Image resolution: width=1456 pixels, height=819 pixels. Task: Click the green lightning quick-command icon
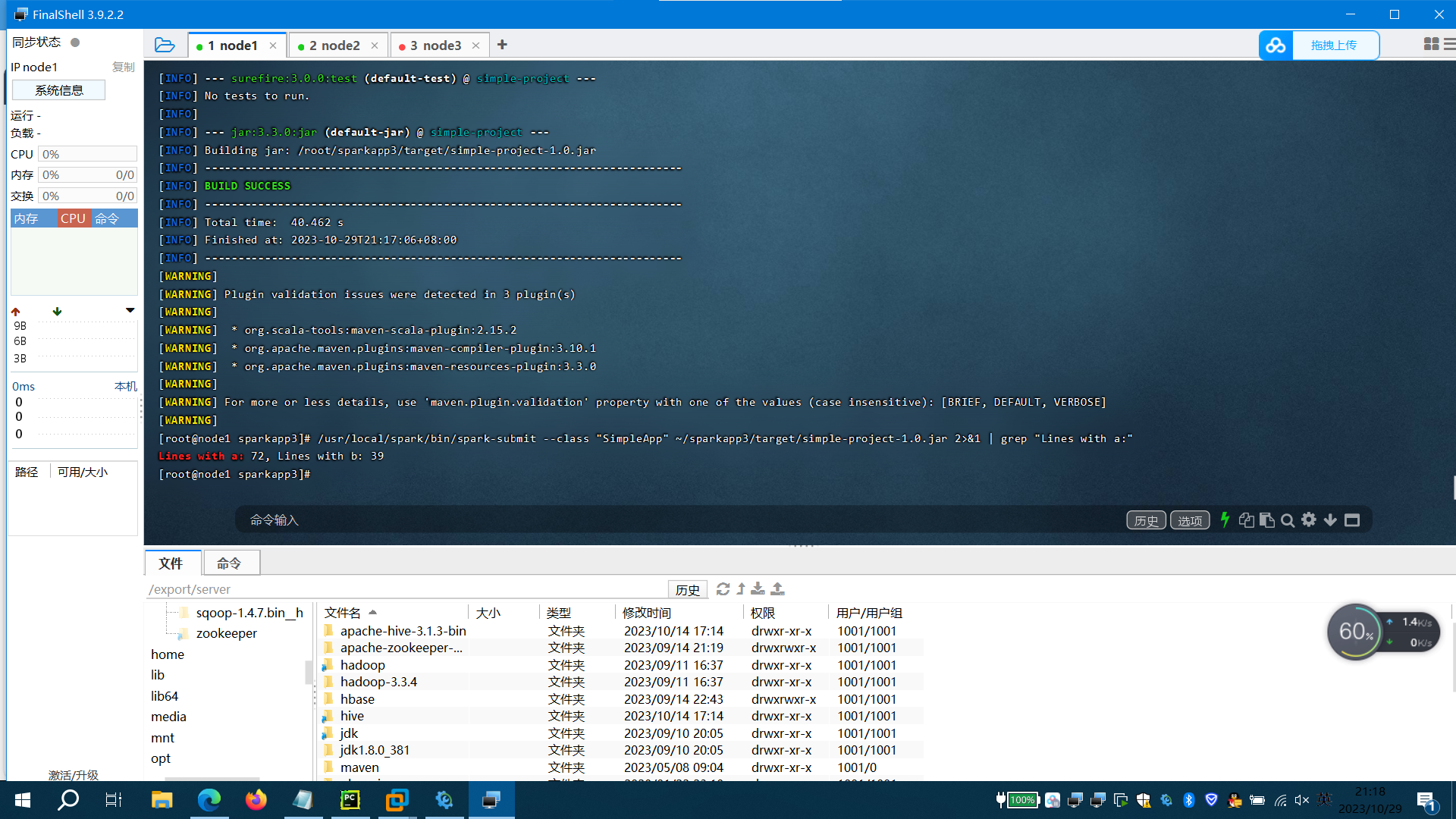(1224, 520)
